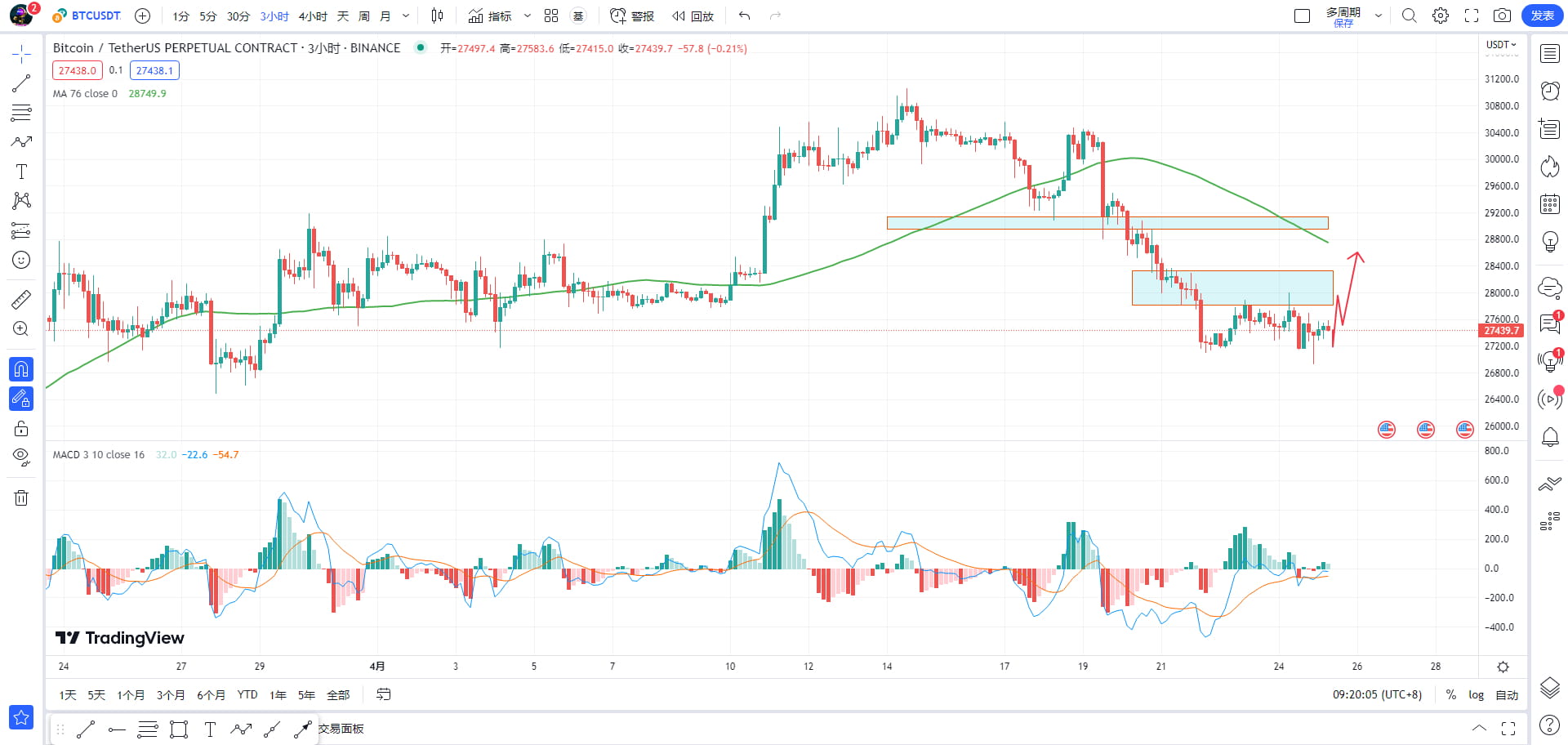1568x745 pixels.
Task: Open the alerts clock panel
Action: 1549,91
